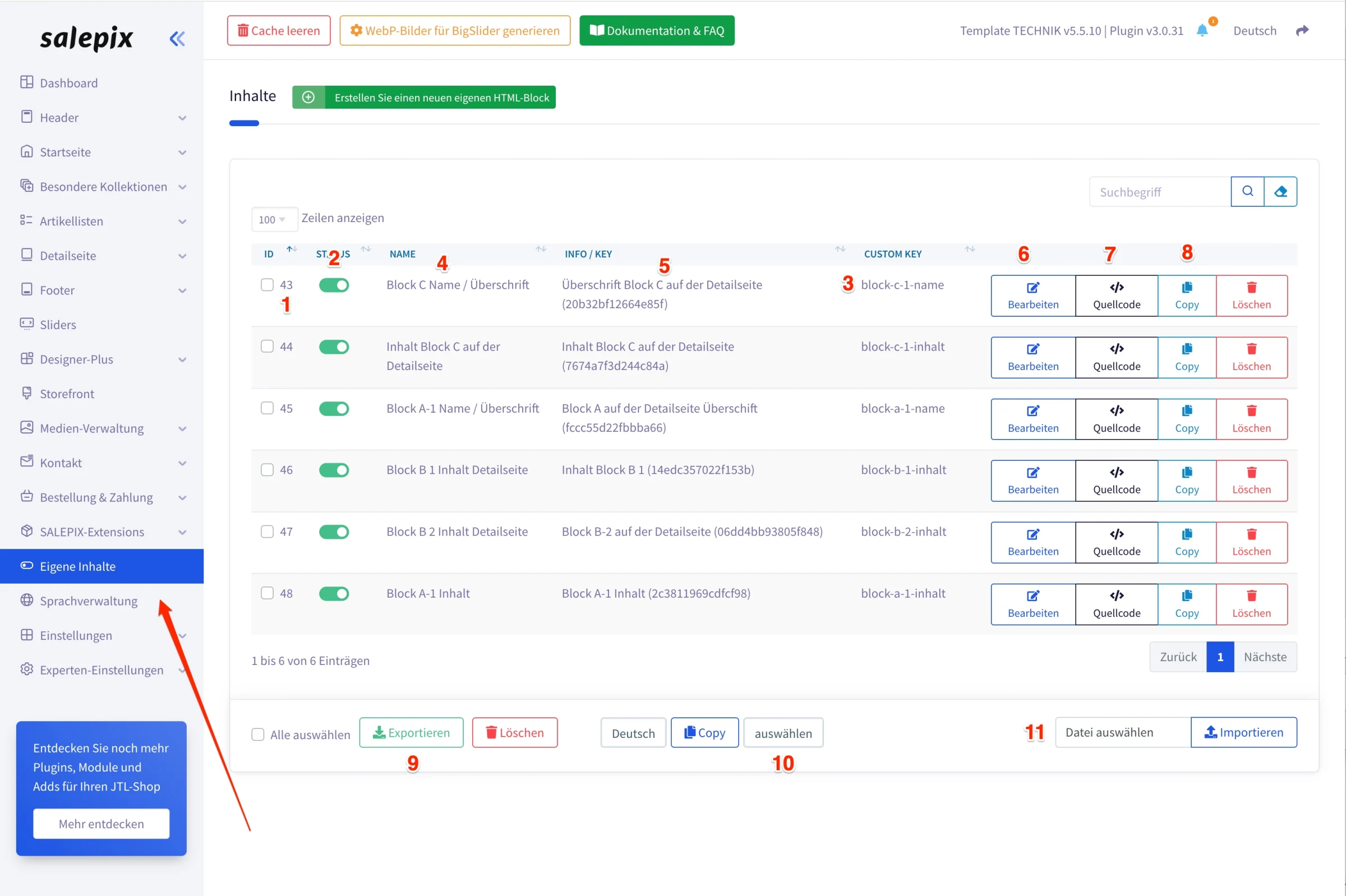Go to Nächste page
This screenshot has width=1346, height=896.
(1265, 657)
